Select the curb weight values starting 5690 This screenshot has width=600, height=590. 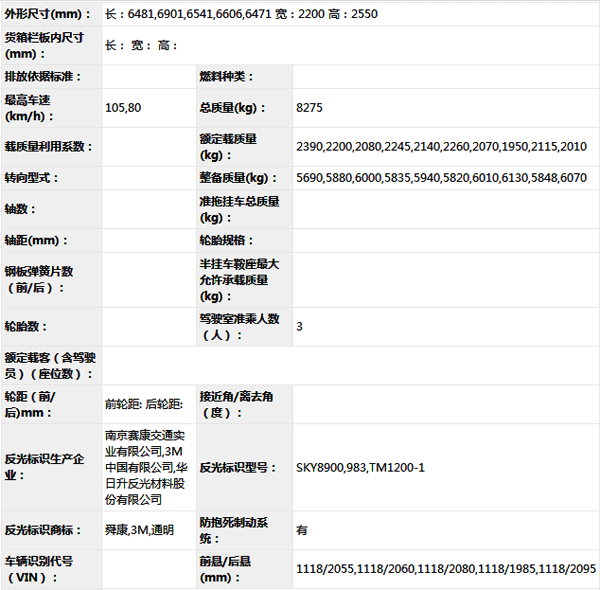[441, 178]
